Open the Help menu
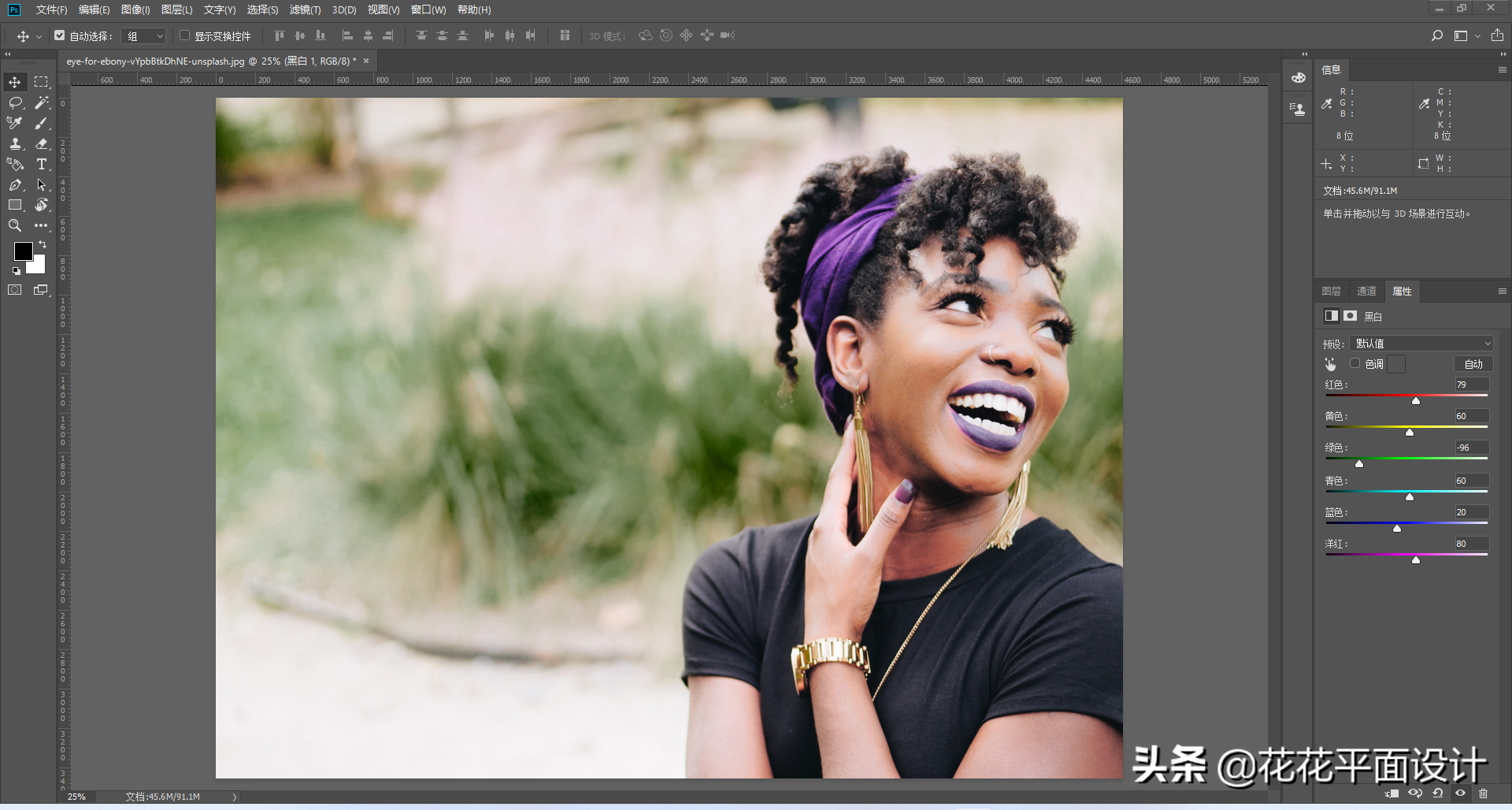 (474, 9)
